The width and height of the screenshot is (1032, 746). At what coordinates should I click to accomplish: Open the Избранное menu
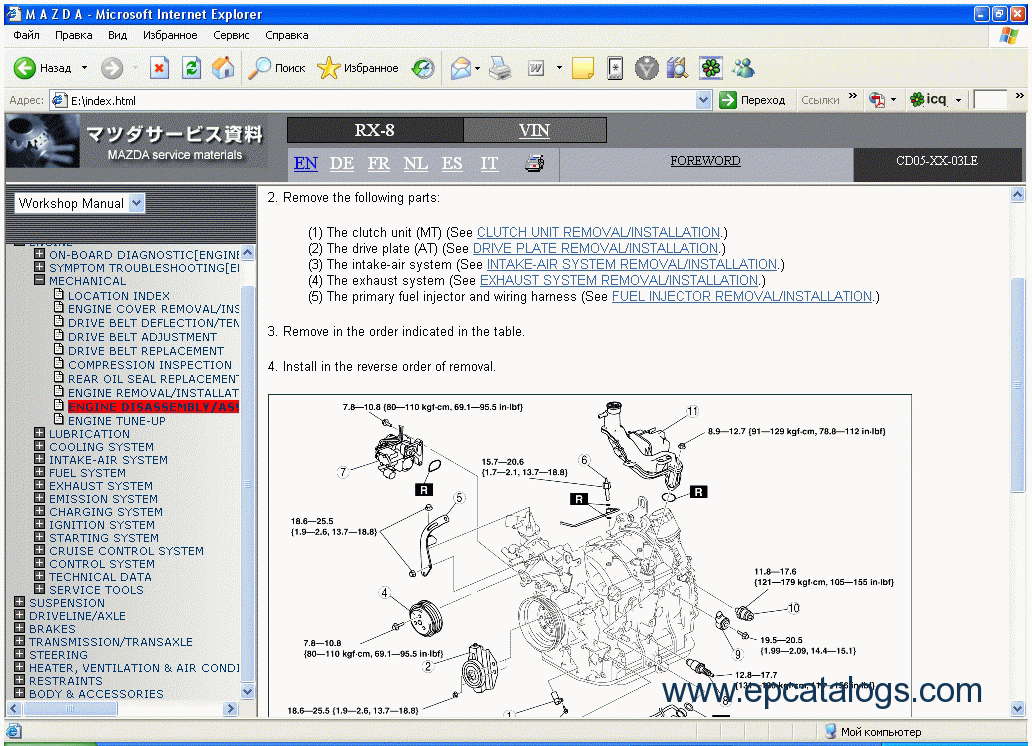tap(170, 35)
